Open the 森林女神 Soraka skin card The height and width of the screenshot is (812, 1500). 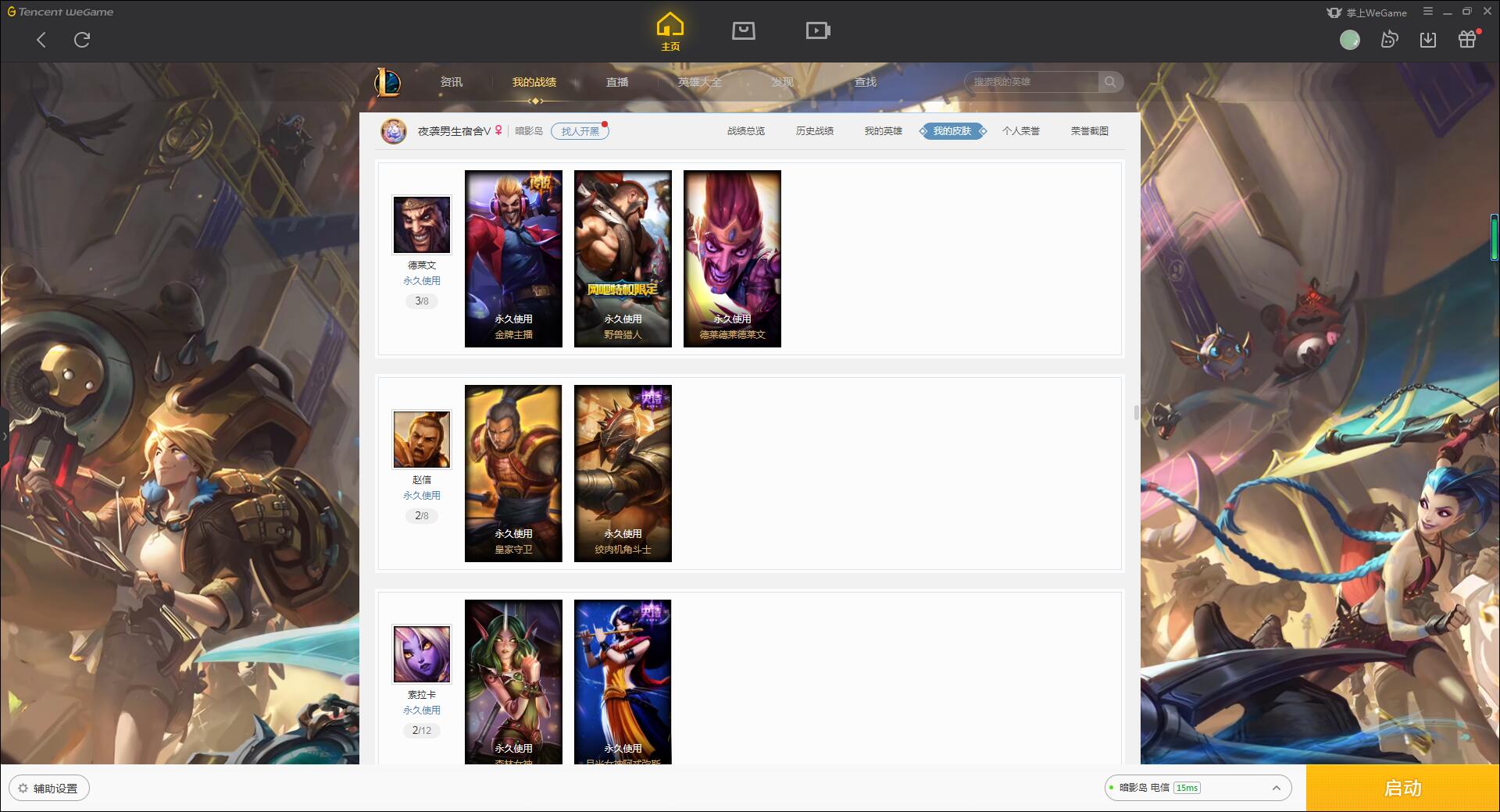513,682
